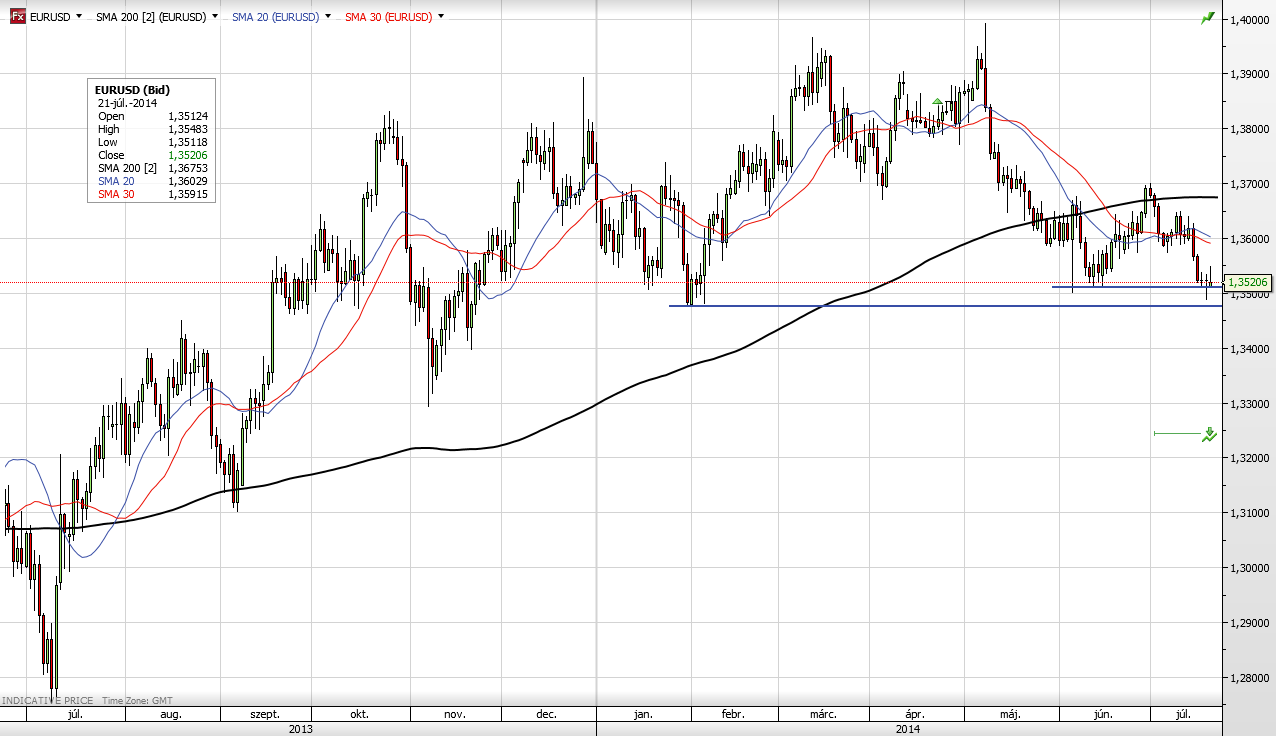This screenshot has width=1276, height=736.
Task: Click the okt. month label on time axis
Action: (x=358, y=715)
